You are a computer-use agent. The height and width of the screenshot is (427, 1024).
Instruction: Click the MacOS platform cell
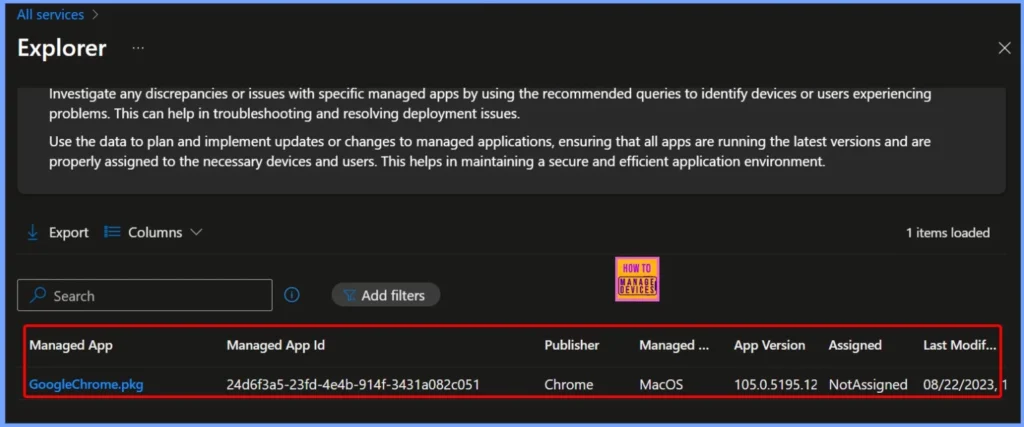661,385
